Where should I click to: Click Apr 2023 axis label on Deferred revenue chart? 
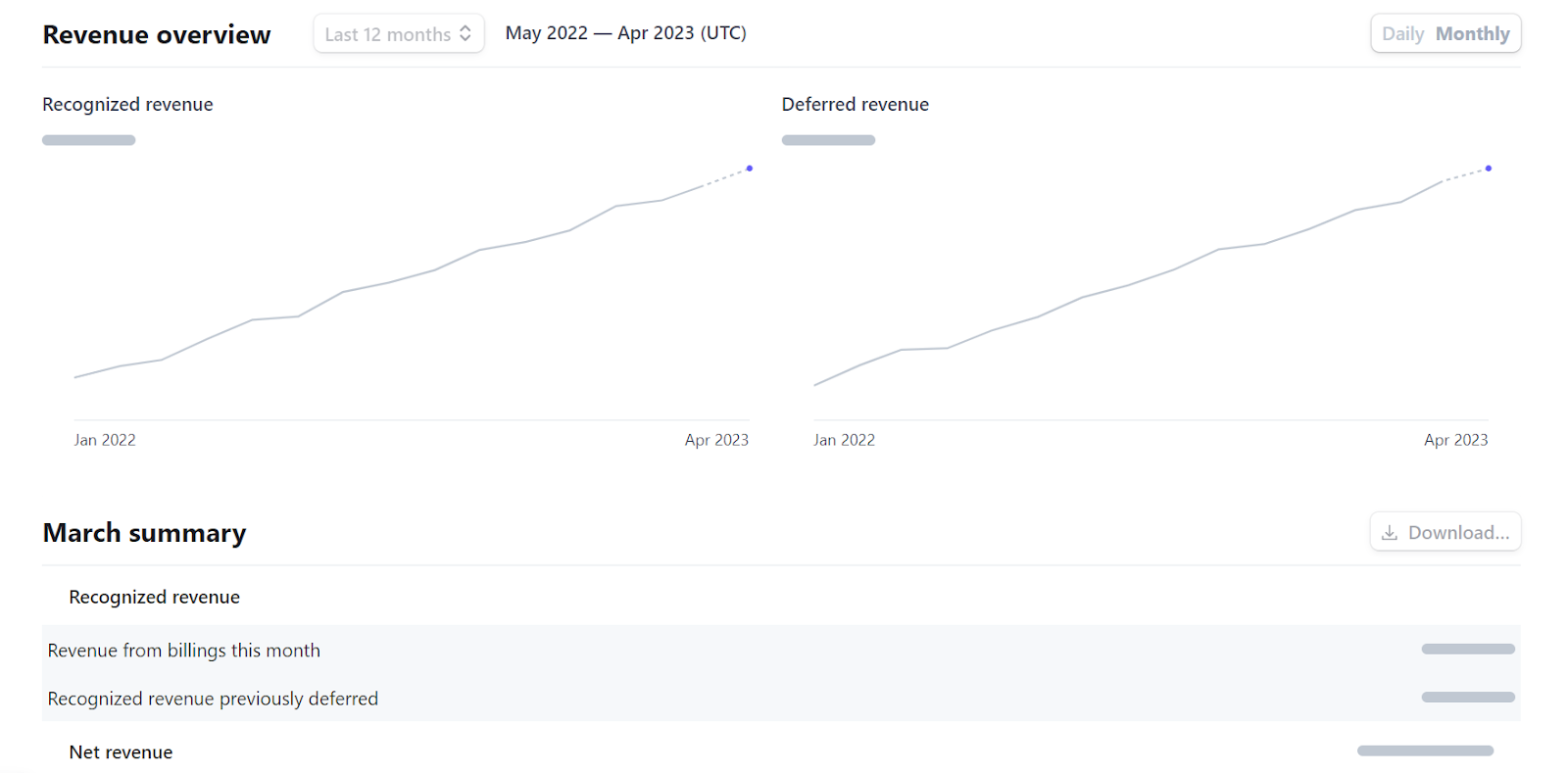point(1456,440)
